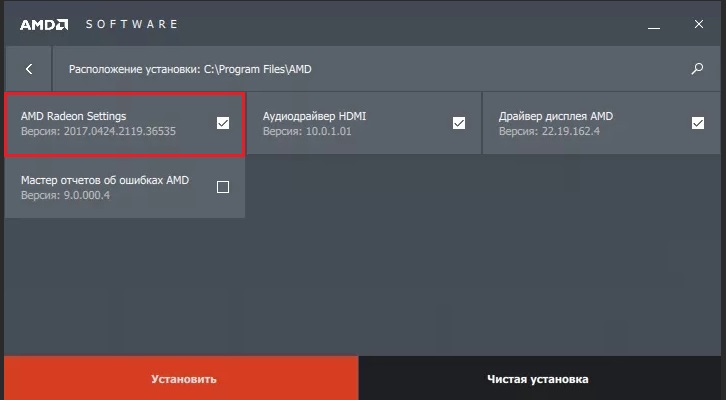Click the Установить button
This screenshot has width=726, height=400.
[182, 378]
